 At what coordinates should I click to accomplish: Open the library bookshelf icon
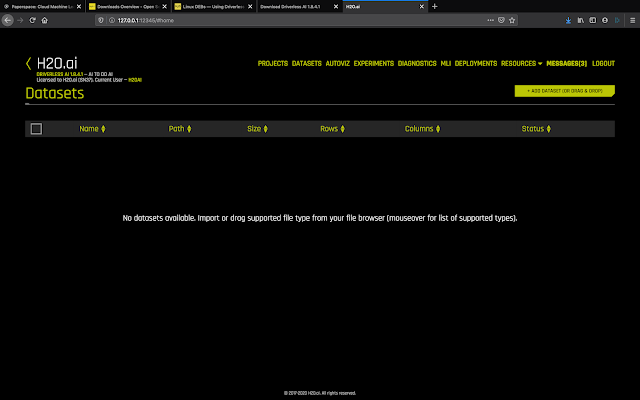click(580, 20)
